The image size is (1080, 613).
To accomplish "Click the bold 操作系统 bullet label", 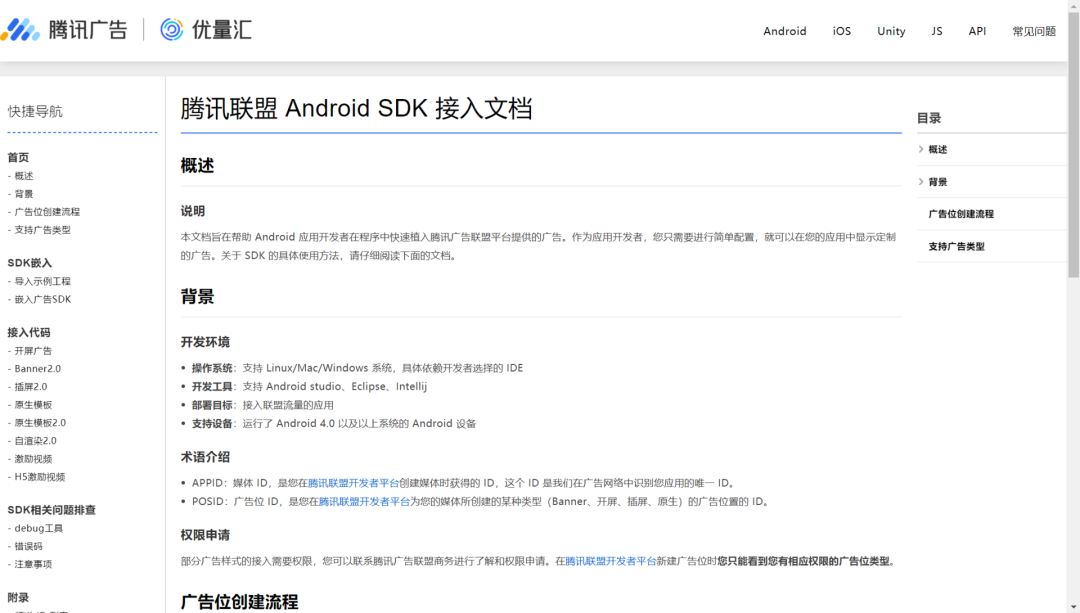I will [x=212, y=368].
